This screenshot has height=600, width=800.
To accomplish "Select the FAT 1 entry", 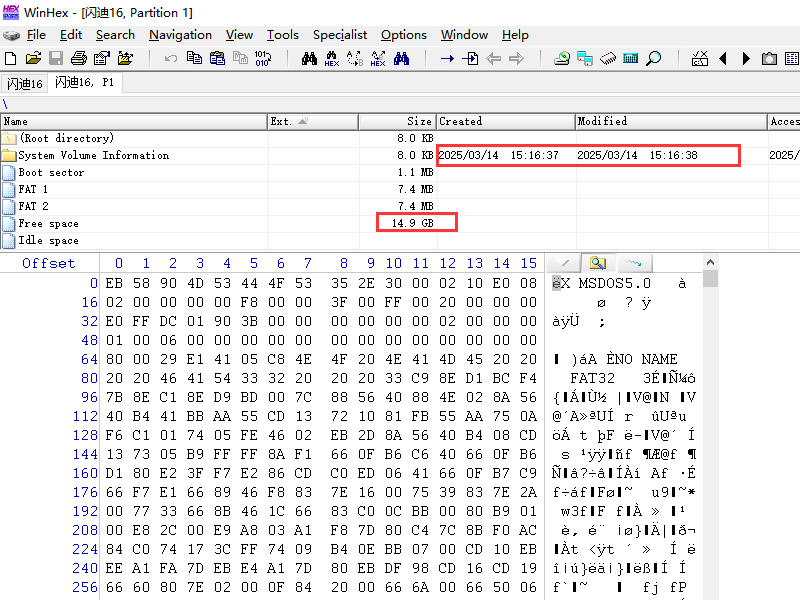I will (33, 189).
